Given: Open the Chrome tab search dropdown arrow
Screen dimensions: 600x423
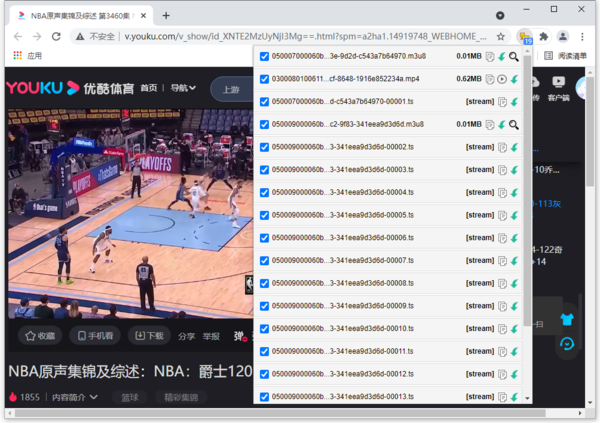Looking at the screenshot, I should (x=500, y=15).
